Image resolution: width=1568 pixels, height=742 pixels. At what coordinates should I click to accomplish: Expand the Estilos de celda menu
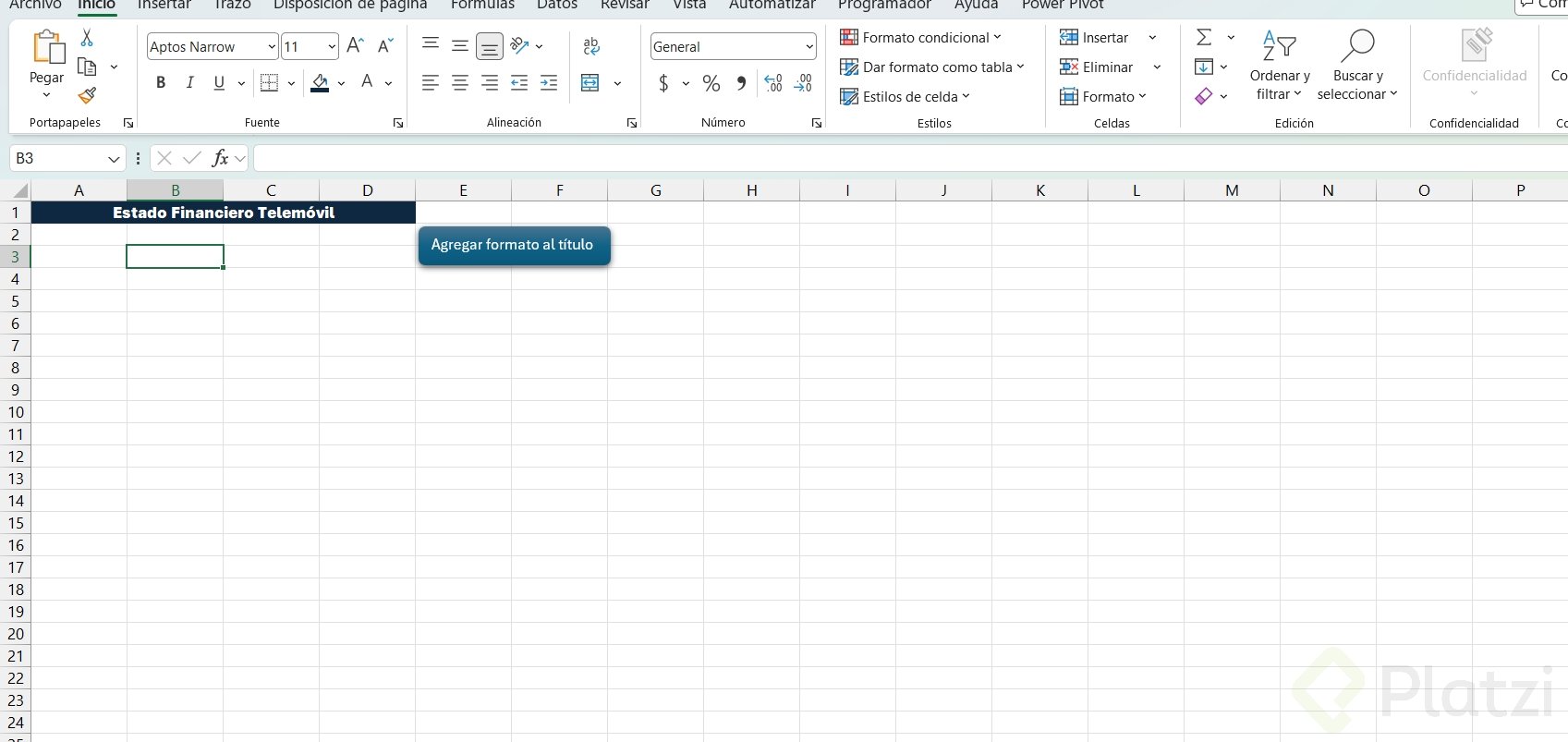coord(905,97)
